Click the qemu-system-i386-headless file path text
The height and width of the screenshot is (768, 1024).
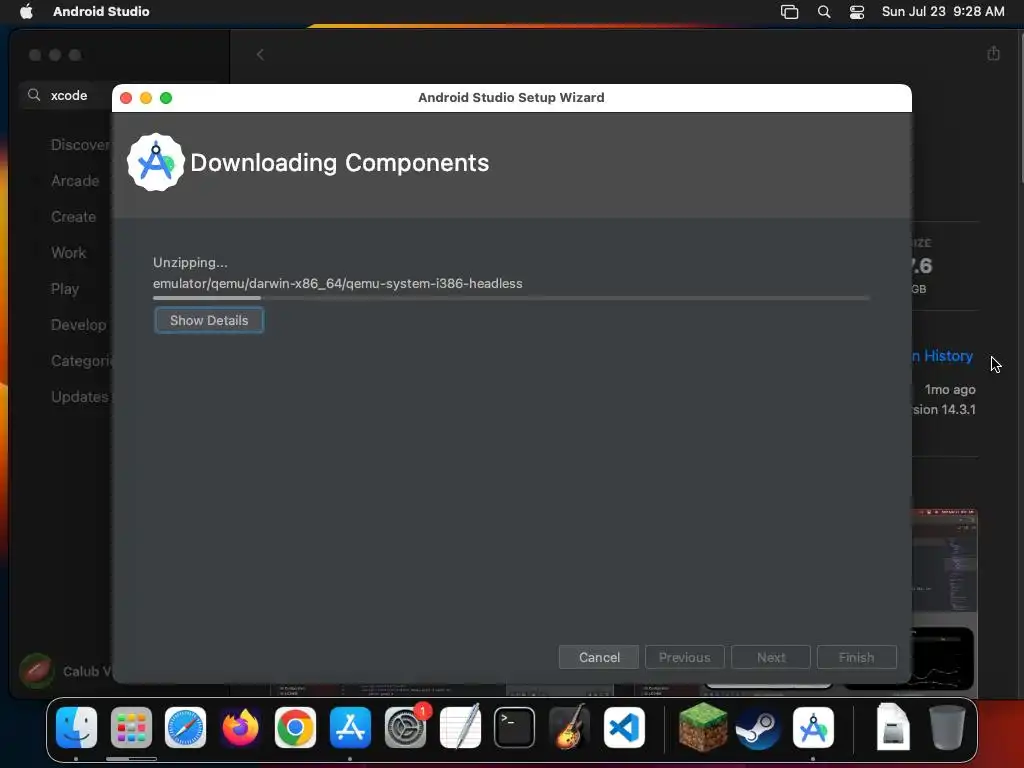(338, 283)
